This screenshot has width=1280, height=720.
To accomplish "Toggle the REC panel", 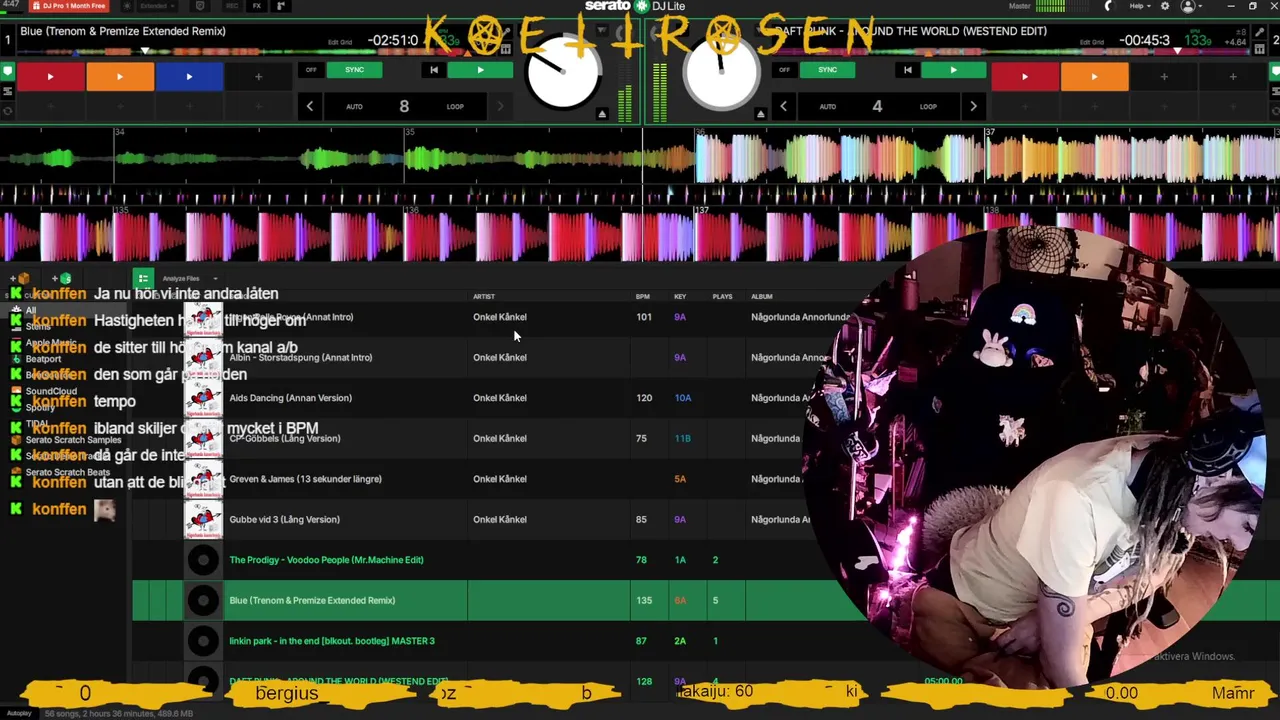I will point(232,6).
